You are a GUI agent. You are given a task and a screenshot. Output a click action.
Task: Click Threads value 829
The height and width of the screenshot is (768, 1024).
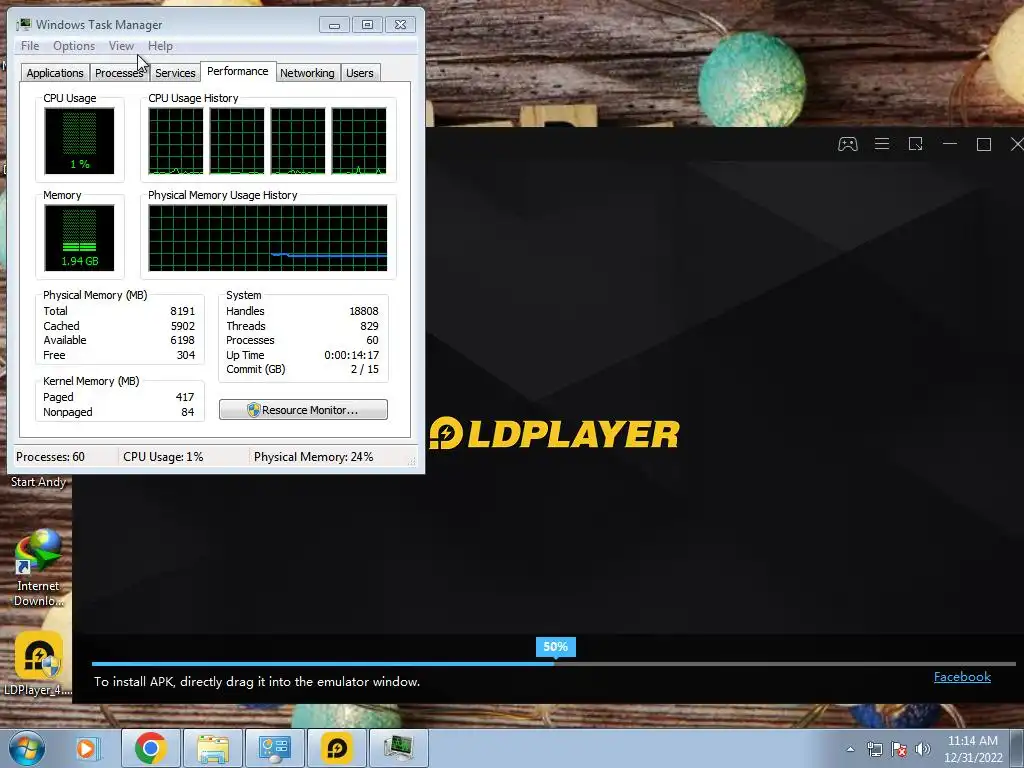click(x=370, y=326)
